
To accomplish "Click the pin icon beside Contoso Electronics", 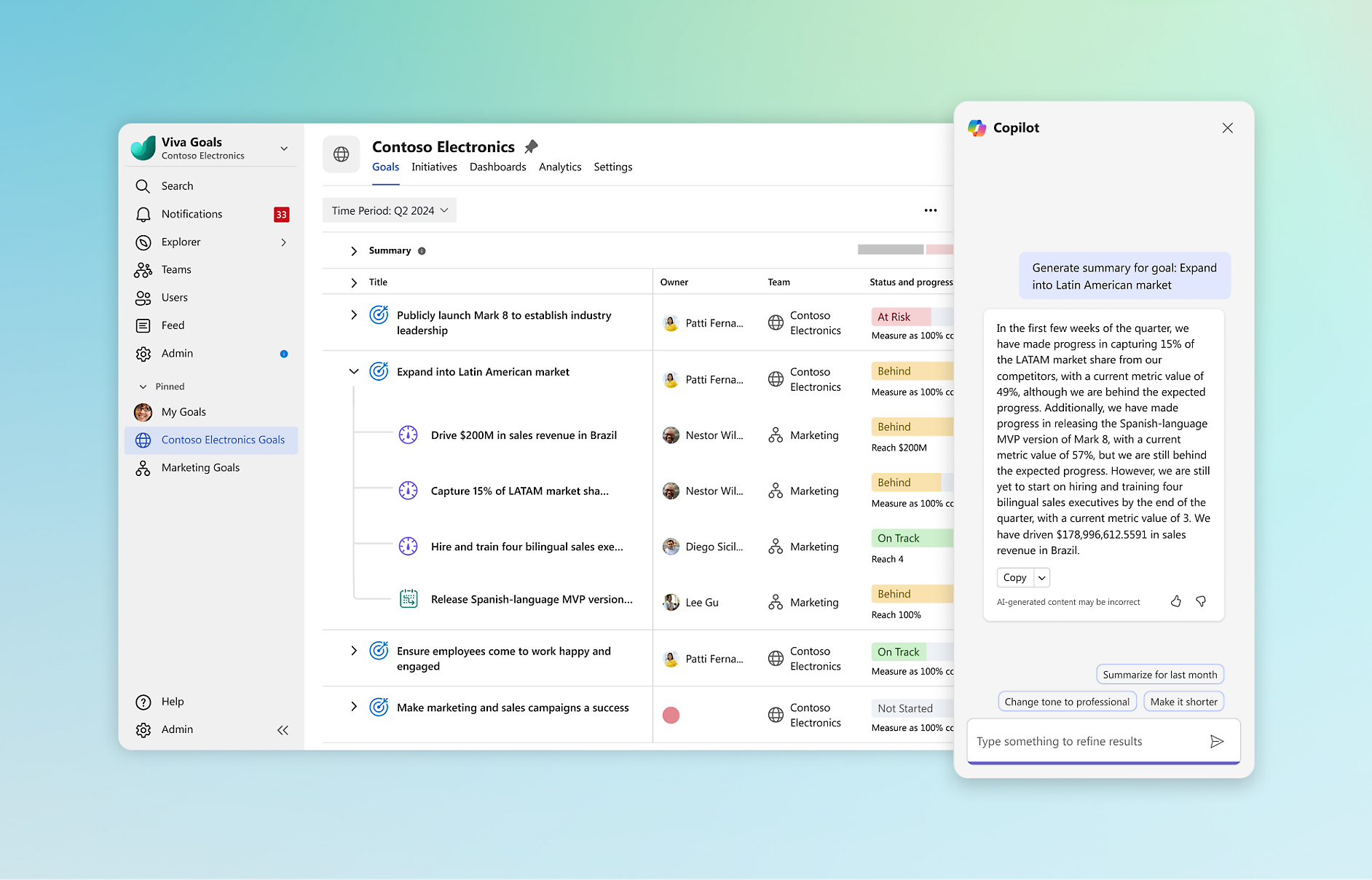I will 531,147.
